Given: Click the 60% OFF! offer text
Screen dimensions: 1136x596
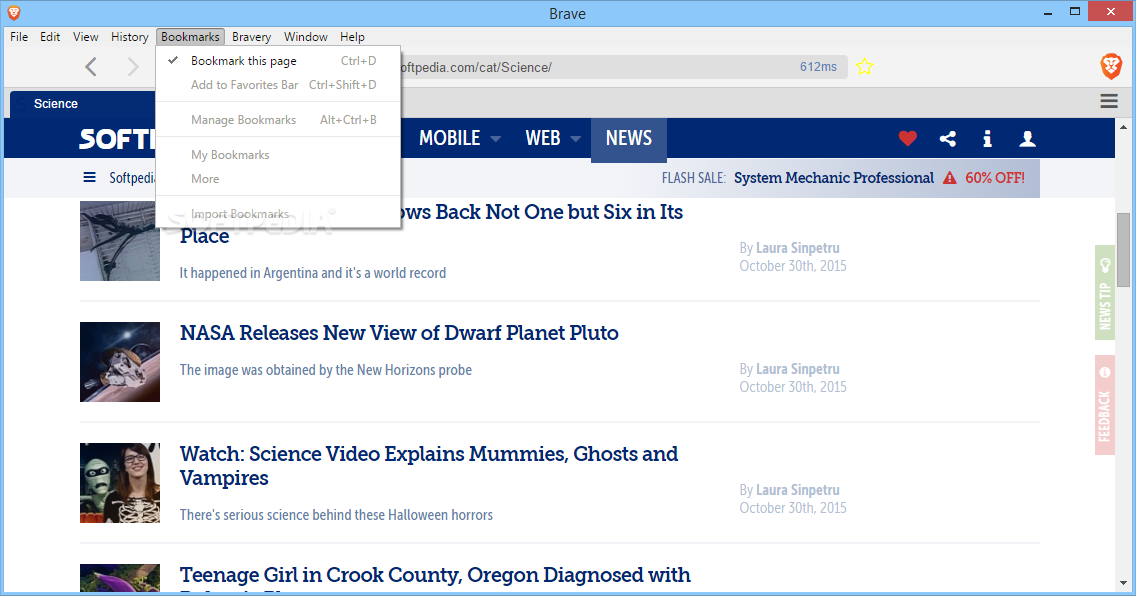Looking at the screenshot, I should tap(995, 177).
